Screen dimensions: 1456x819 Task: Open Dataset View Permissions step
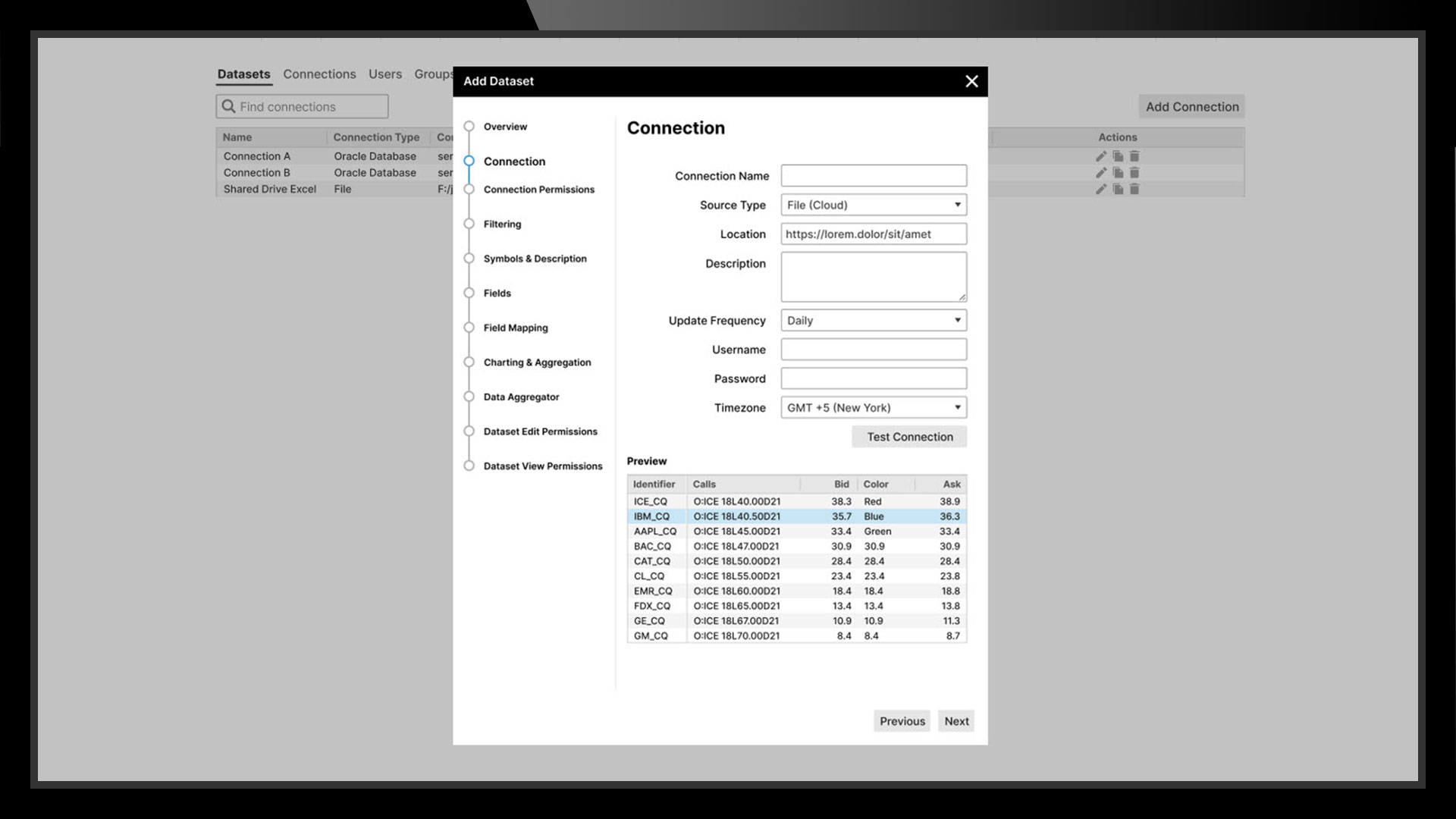tap(543, 466)
